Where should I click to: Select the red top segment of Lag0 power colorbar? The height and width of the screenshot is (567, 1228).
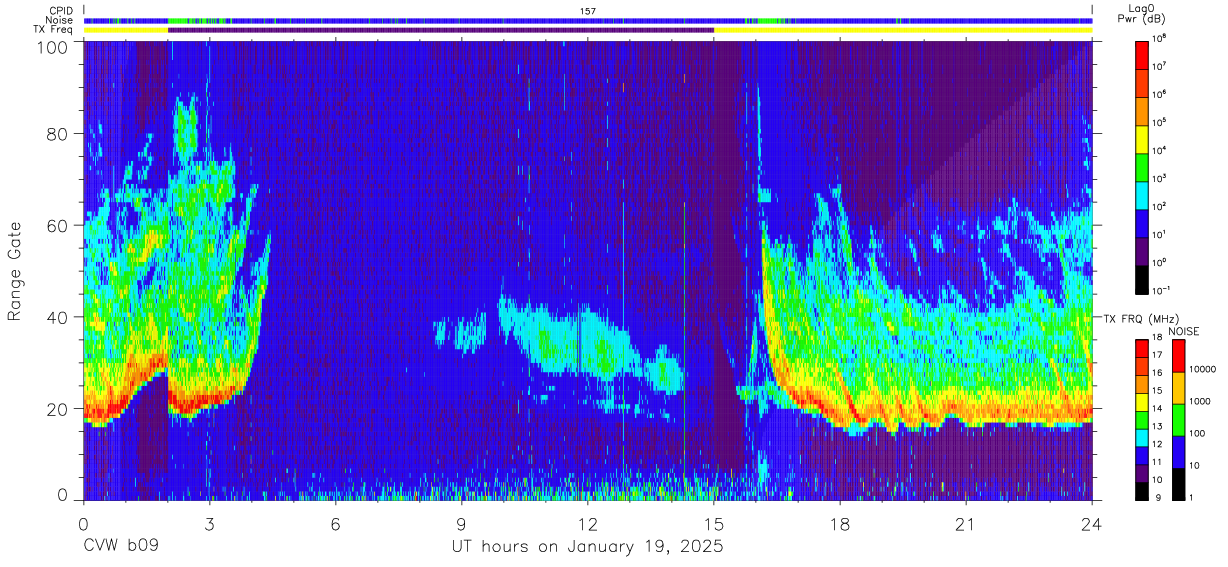click(1142, 54)
